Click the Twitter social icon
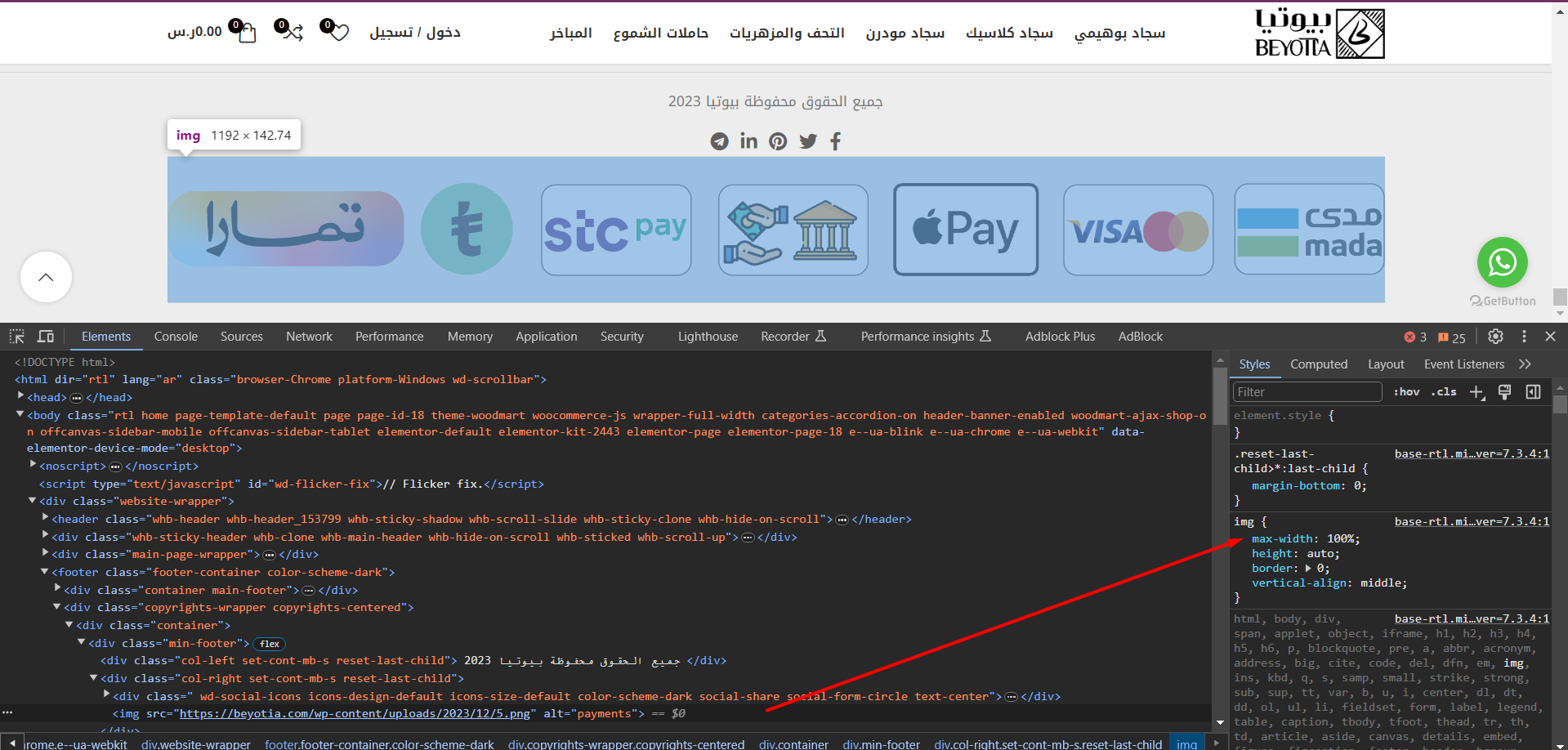The image size is (1568, 750). [x=808, y=141]
